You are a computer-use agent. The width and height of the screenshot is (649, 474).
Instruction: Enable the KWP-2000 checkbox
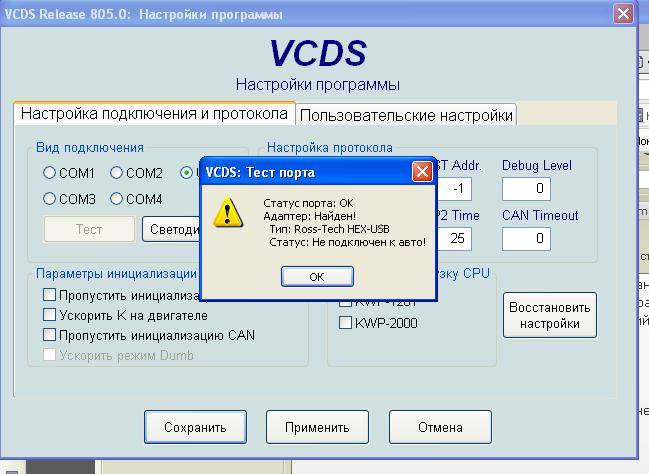pyautogui.click(x=346, y=323)
